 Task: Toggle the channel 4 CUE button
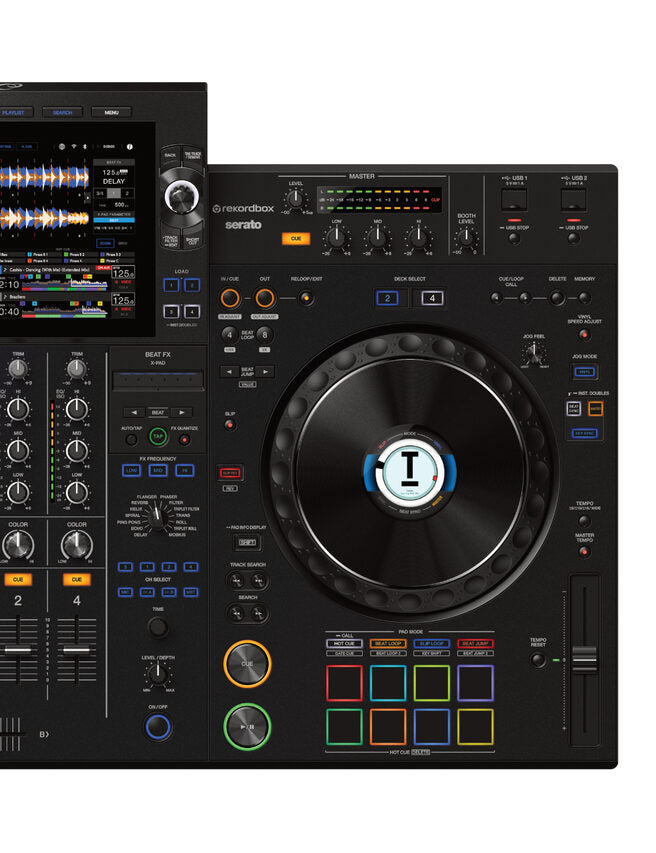pyautogui.click(x=77, y=579)
